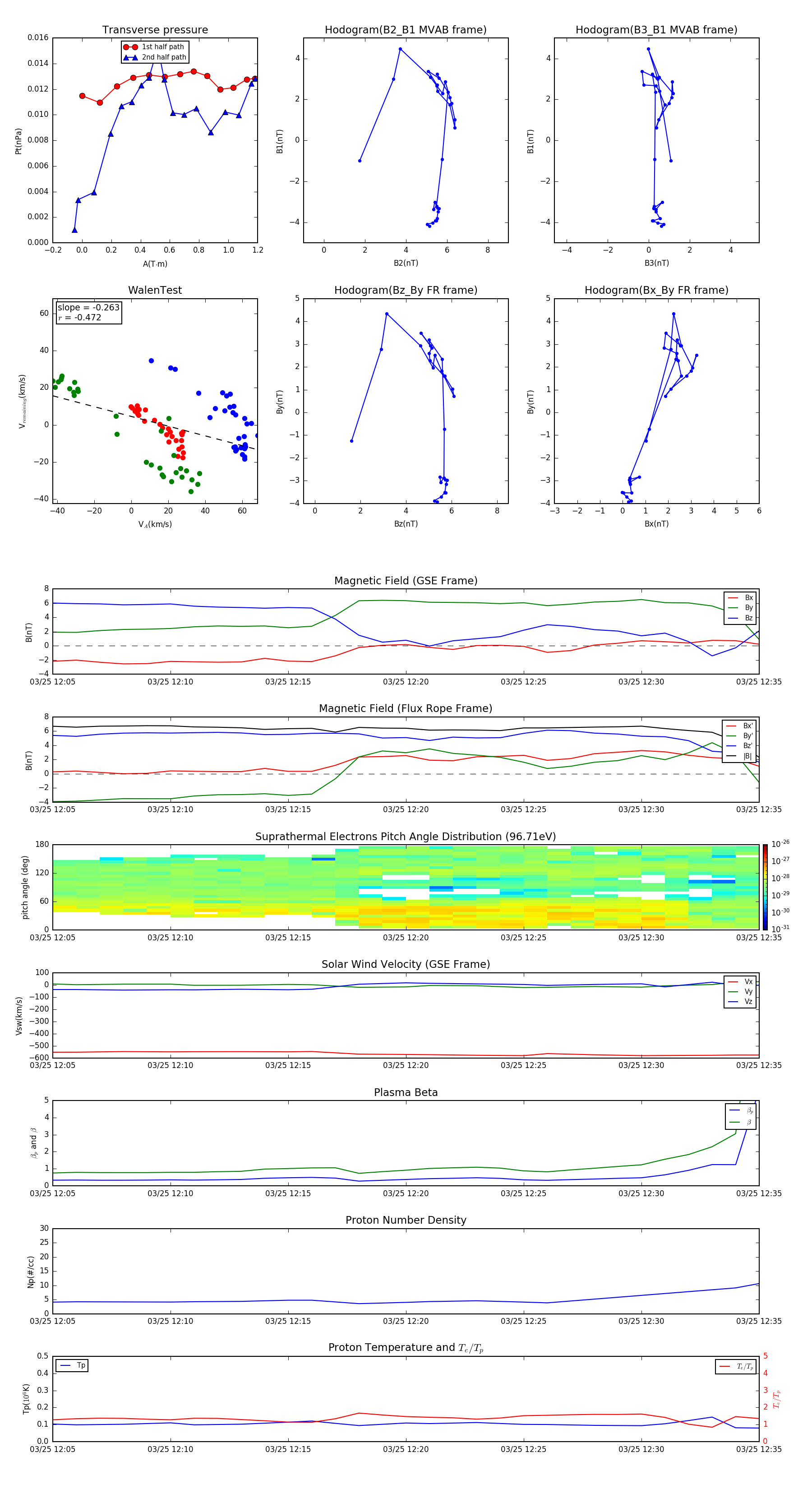Click the 'Hodogram(Bx_By FR frame)' title
The width and height of the screenshot is (812, 1489).
pyautogui.click(x=656, y=290)
